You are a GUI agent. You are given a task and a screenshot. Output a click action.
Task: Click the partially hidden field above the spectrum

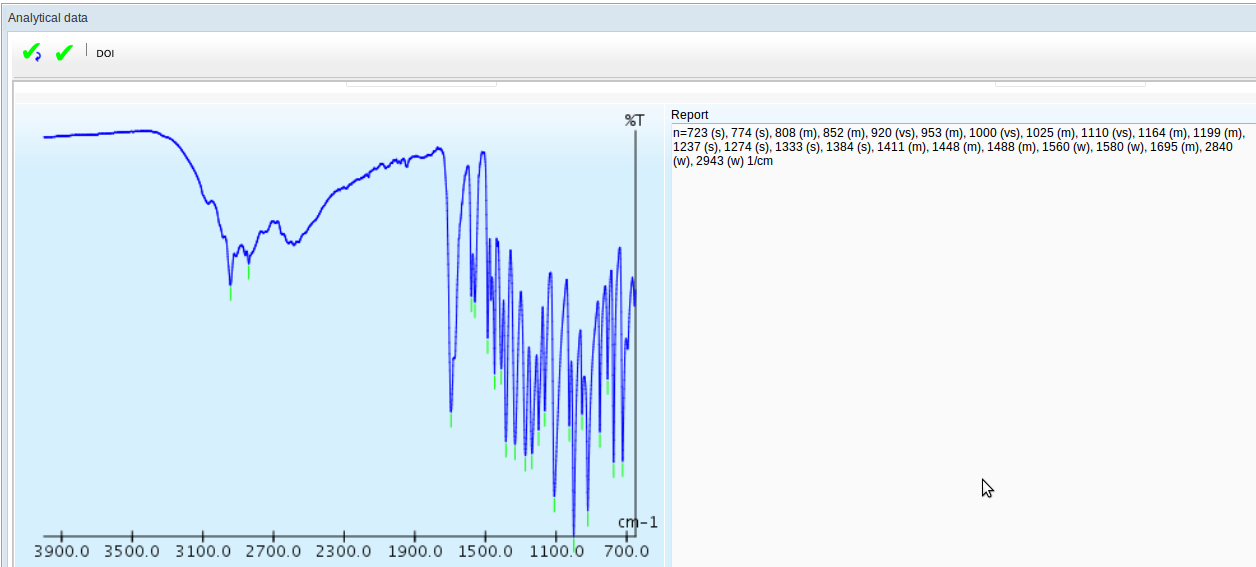pyautogui.click(x=421, y=83)
